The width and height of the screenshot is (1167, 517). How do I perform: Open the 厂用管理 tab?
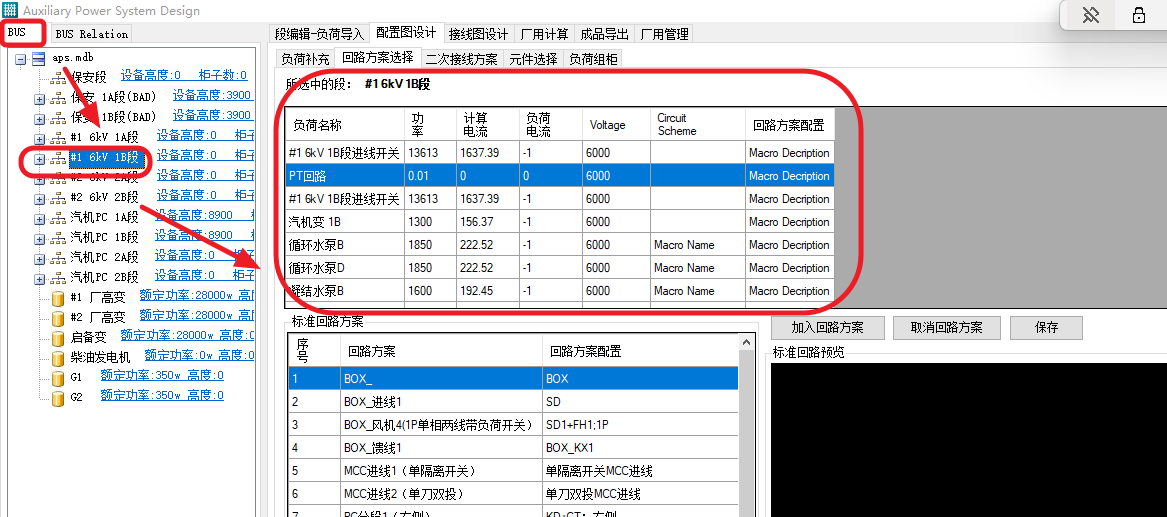pos(664,34)
